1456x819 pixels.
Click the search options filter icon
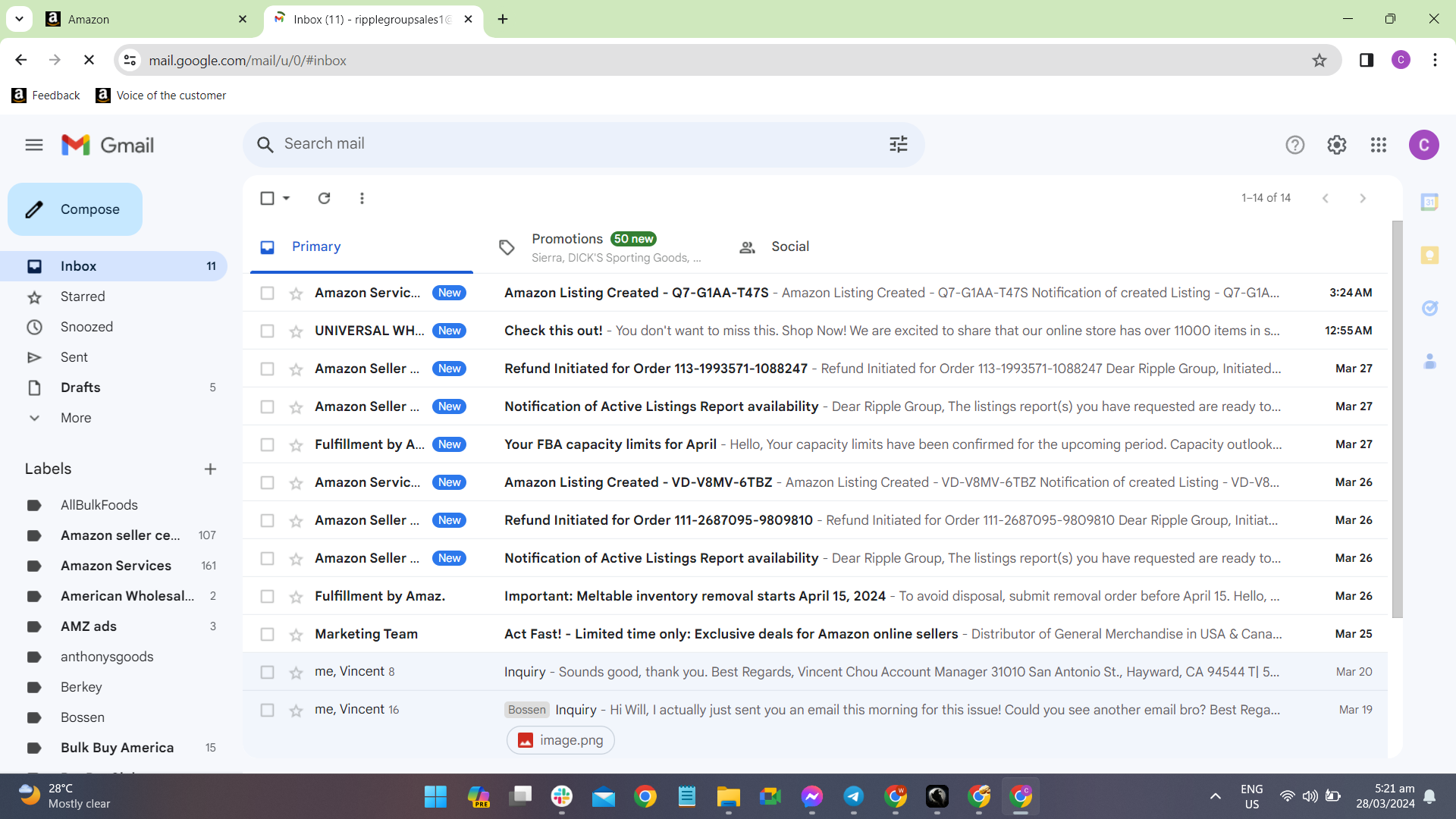click(x=899, y=144)
